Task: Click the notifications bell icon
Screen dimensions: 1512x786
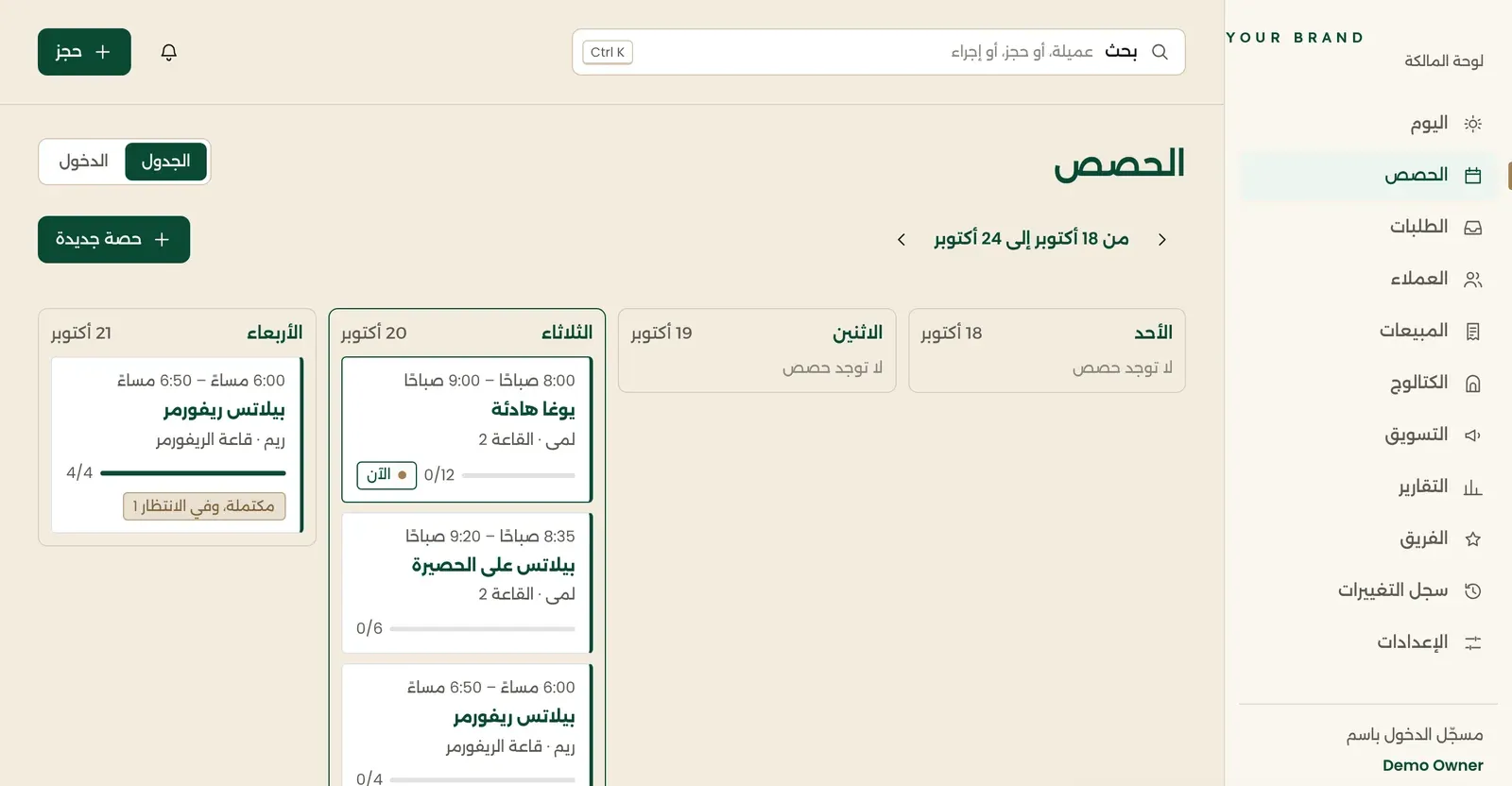Action: click(x=169, y=52)
